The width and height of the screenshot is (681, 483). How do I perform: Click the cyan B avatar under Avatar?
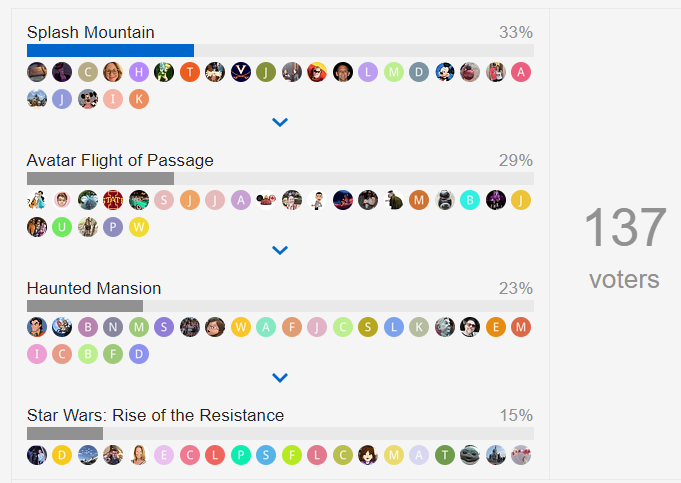470,200
